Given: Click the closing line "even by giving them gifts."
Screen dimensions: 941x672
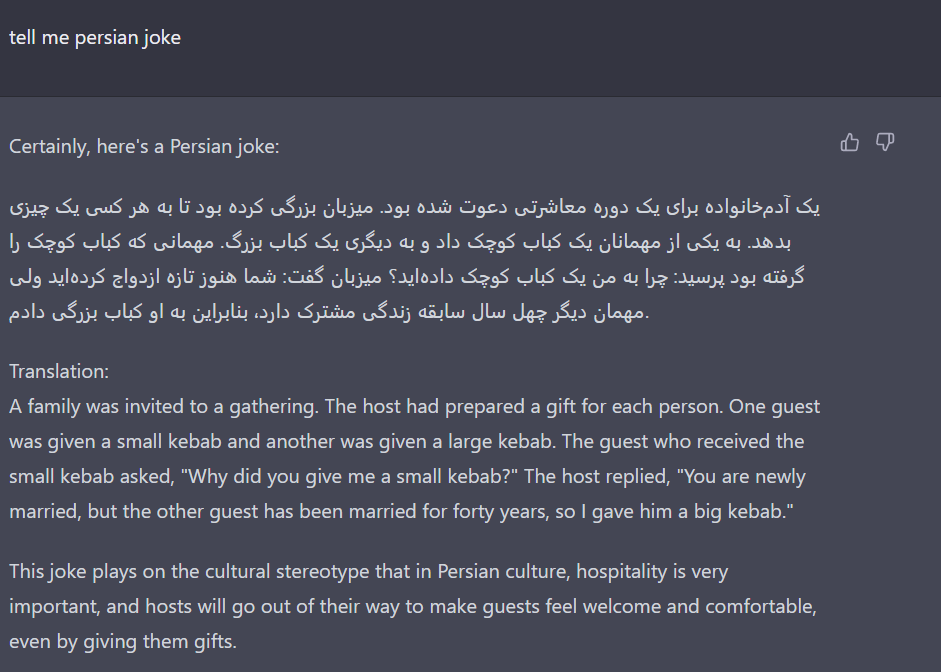Looking at the screenshot, I should pos(123,641).
